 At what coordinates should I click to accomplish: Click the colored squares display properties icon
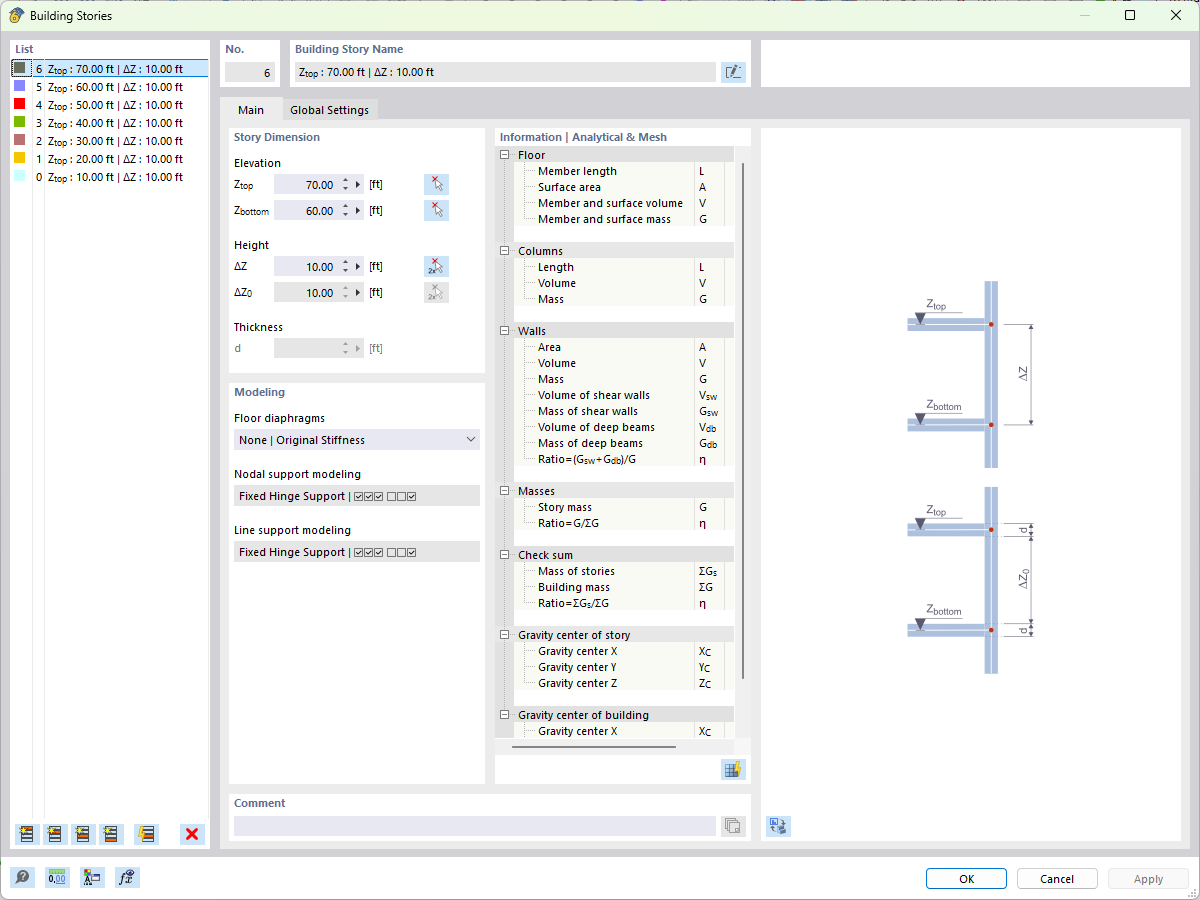coord(92,877)
